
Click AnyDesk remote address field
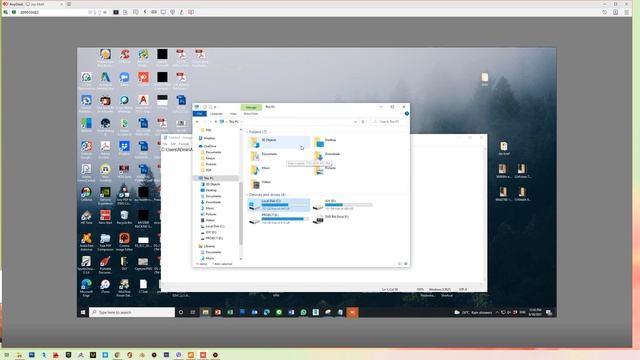tap(53, 12)
